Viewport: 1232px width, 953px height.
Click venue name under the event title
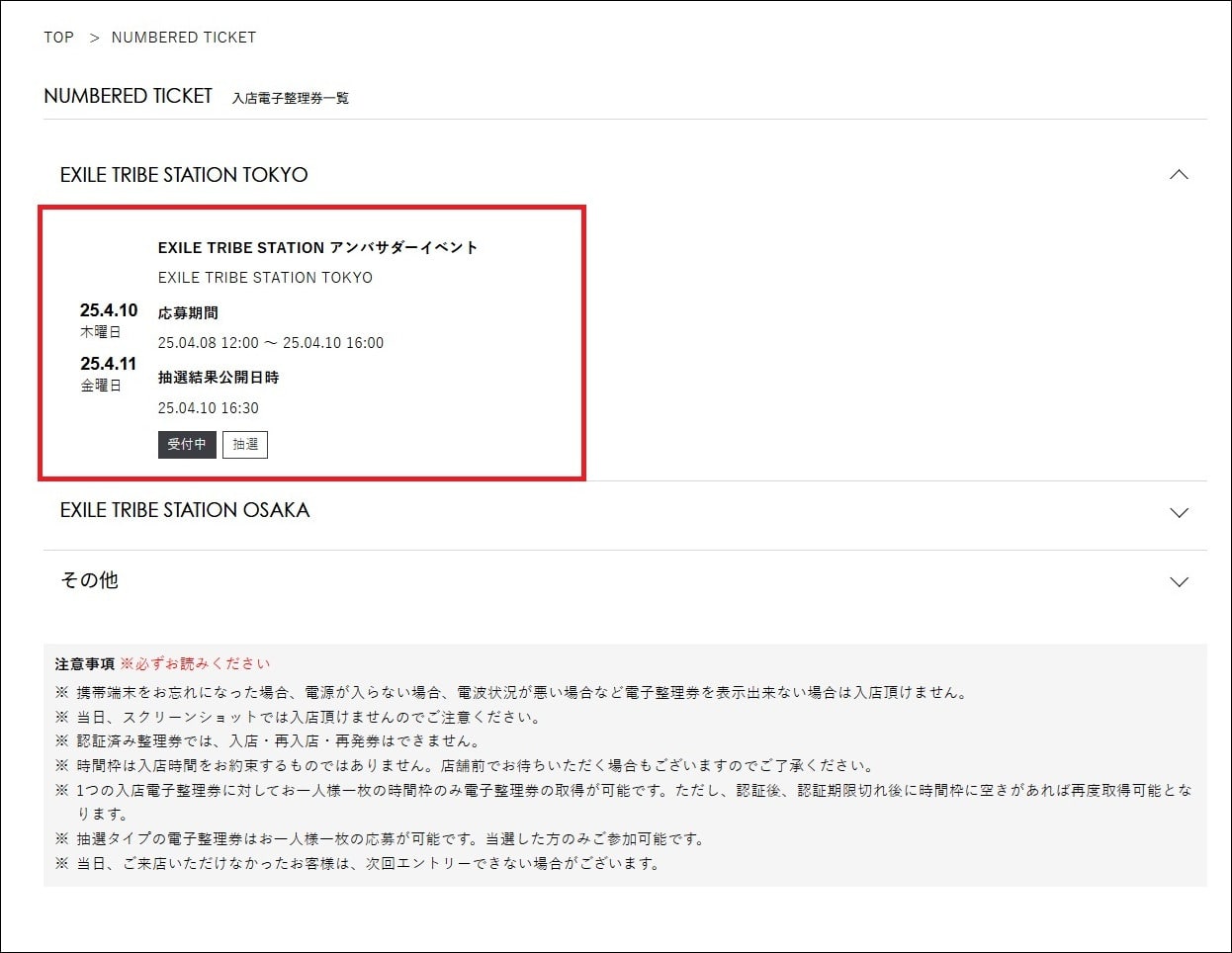tap(265, 278)
